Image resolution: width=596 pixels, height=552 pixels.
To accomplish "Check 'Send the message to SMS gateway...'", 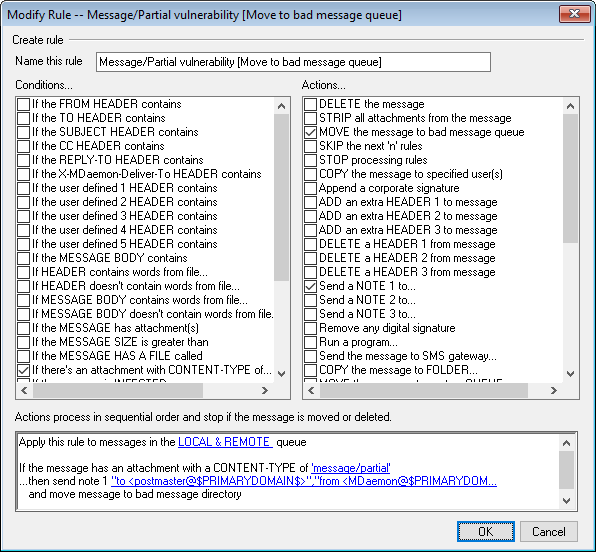I will [x=311, y=356].
